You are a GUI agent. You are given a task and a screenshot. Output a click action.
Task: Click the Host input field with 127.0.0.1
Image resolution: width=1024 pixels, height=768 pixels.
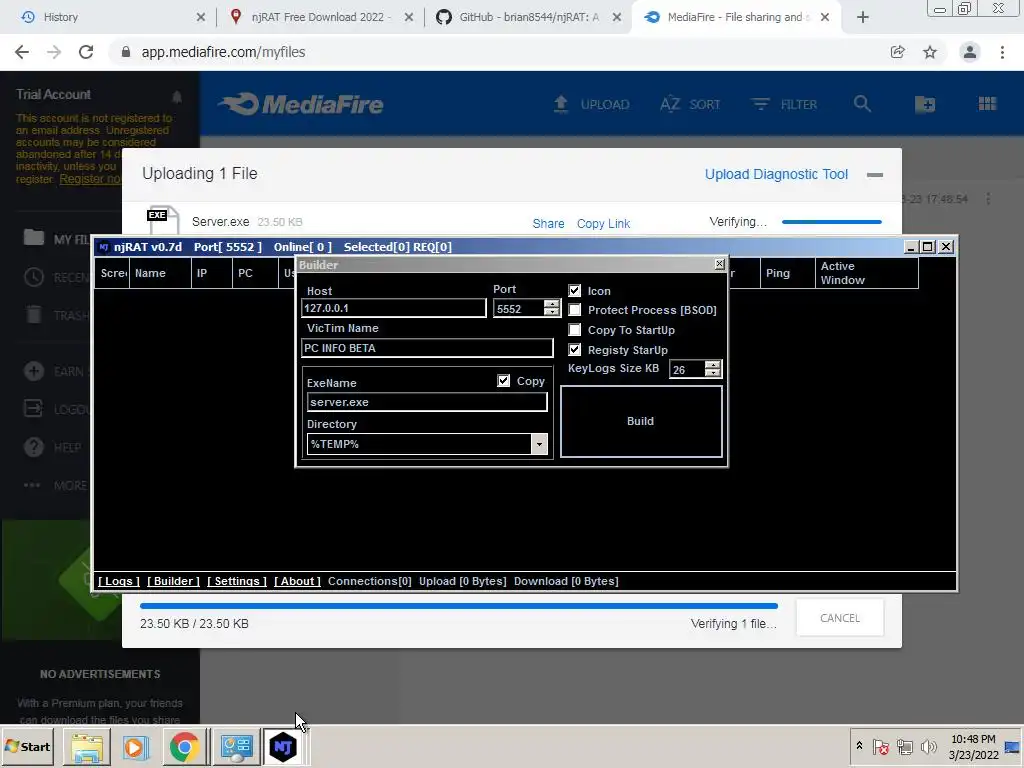point(394,308)
